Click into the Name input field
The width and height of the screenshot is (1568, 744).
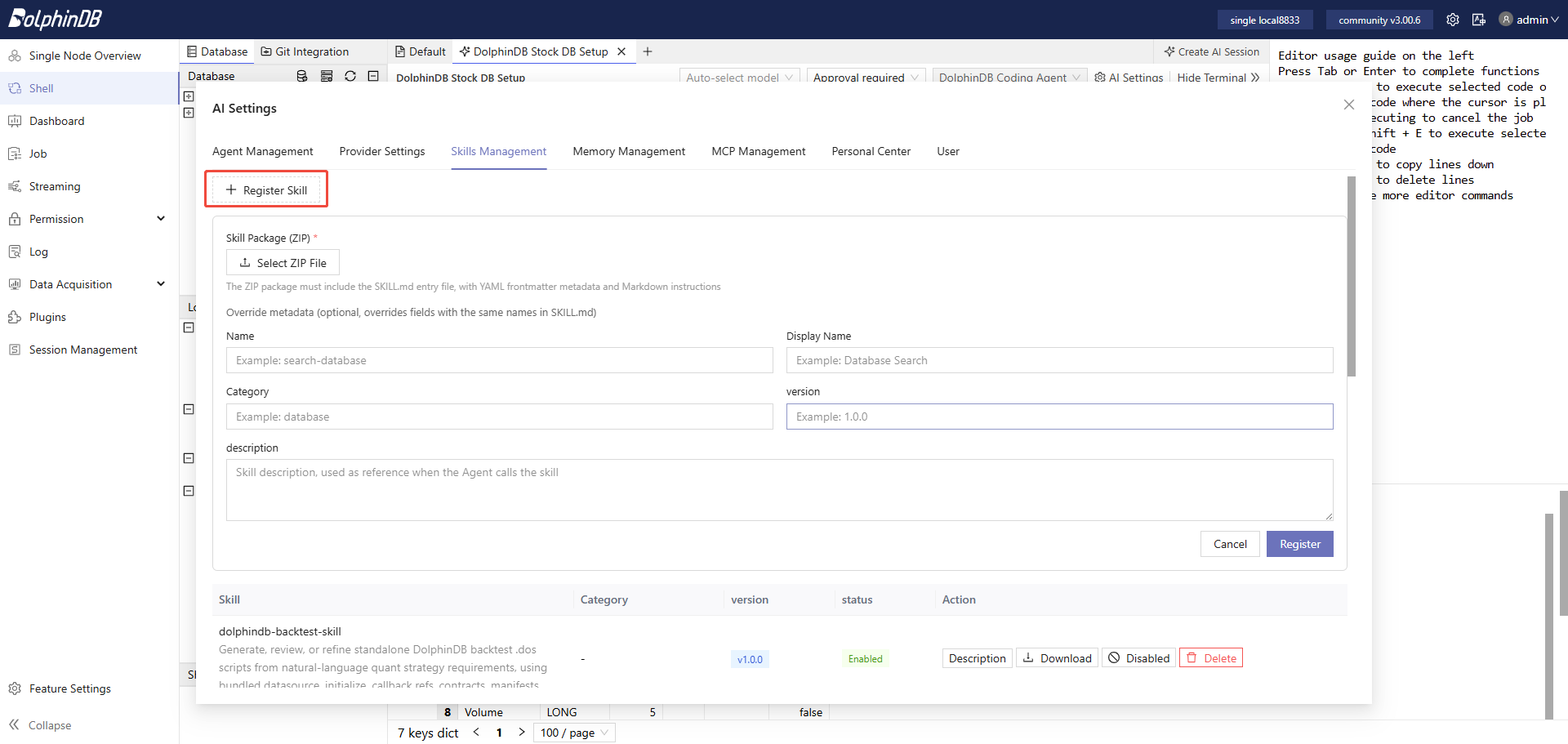(500, 360)
